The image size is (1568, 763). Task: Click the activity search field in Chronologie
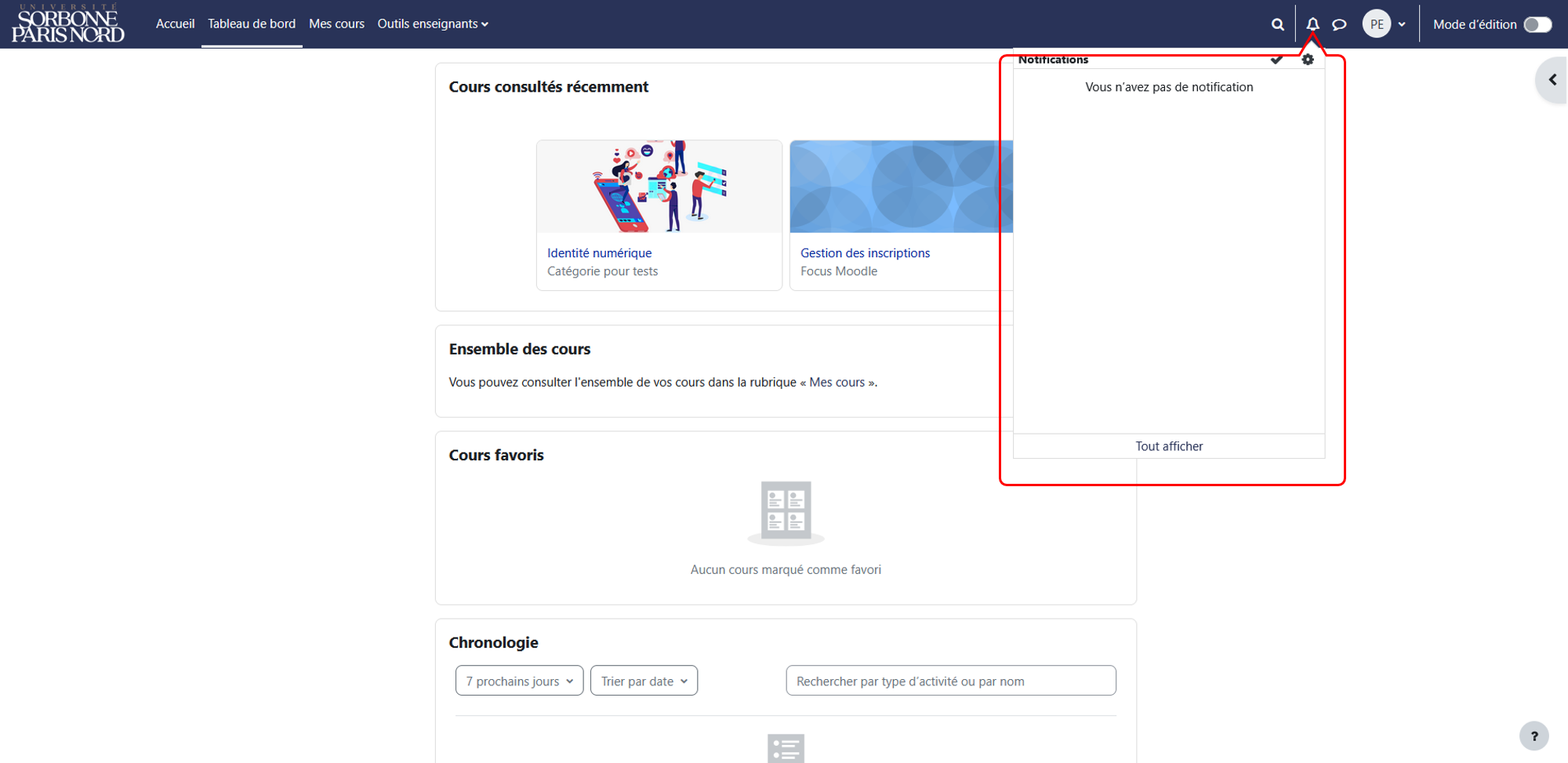click(951, 681)
